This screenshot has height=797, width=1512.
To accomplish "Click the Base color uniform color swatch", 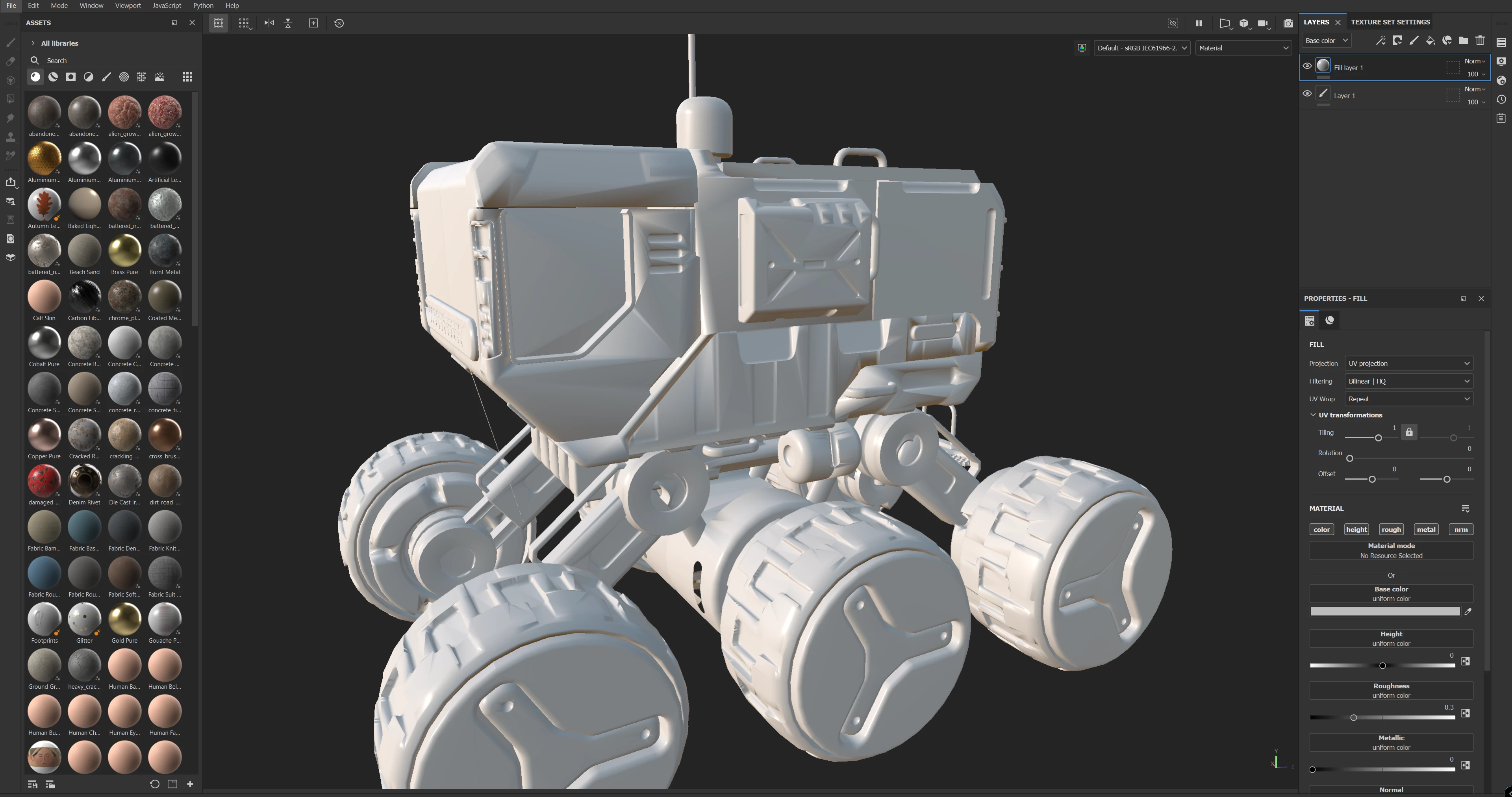I will coord(1385,612).
